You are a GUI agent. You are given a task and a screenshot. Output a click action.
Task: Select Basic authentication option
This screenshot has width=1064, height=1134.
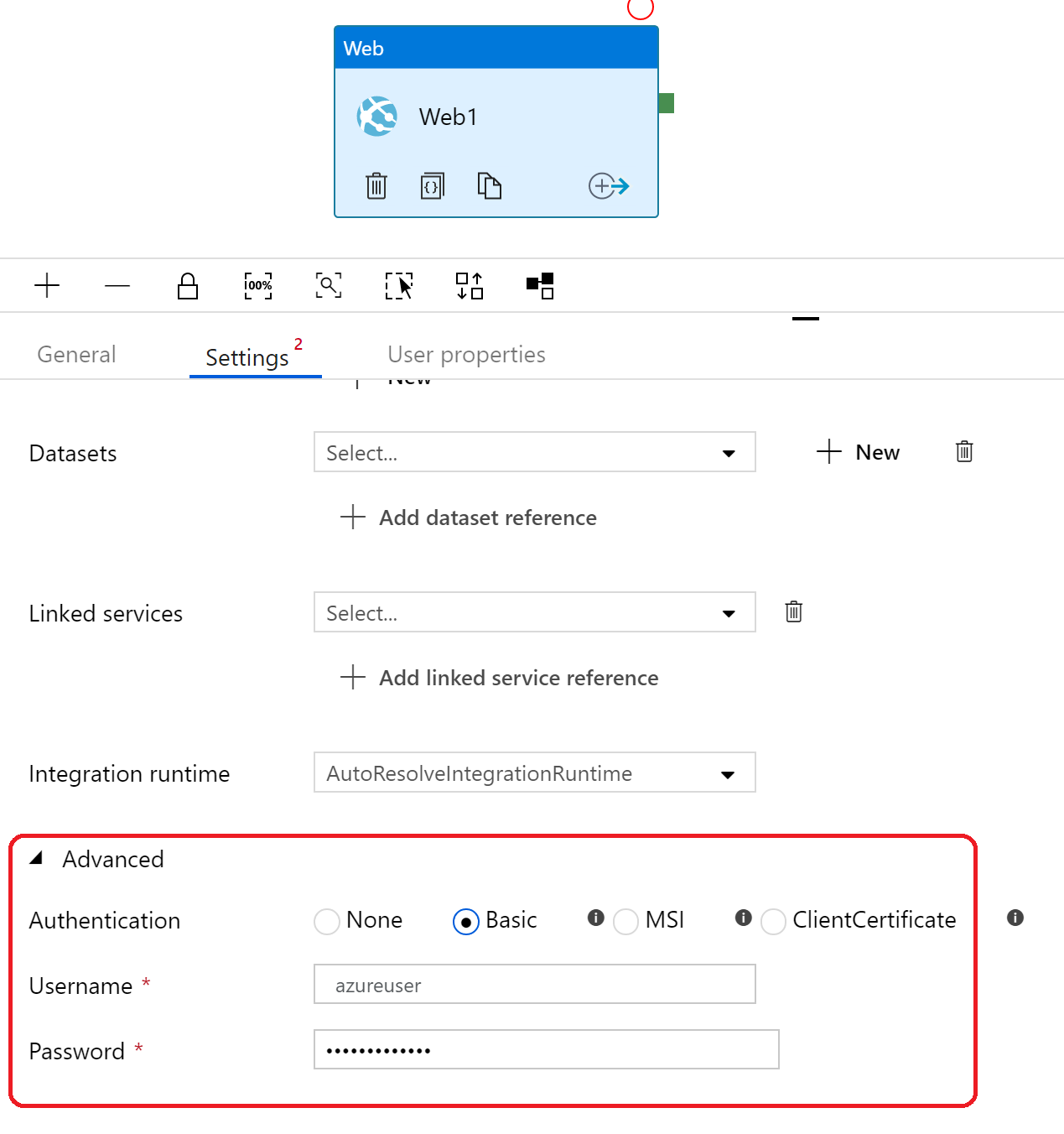click(x=466, y=921)
